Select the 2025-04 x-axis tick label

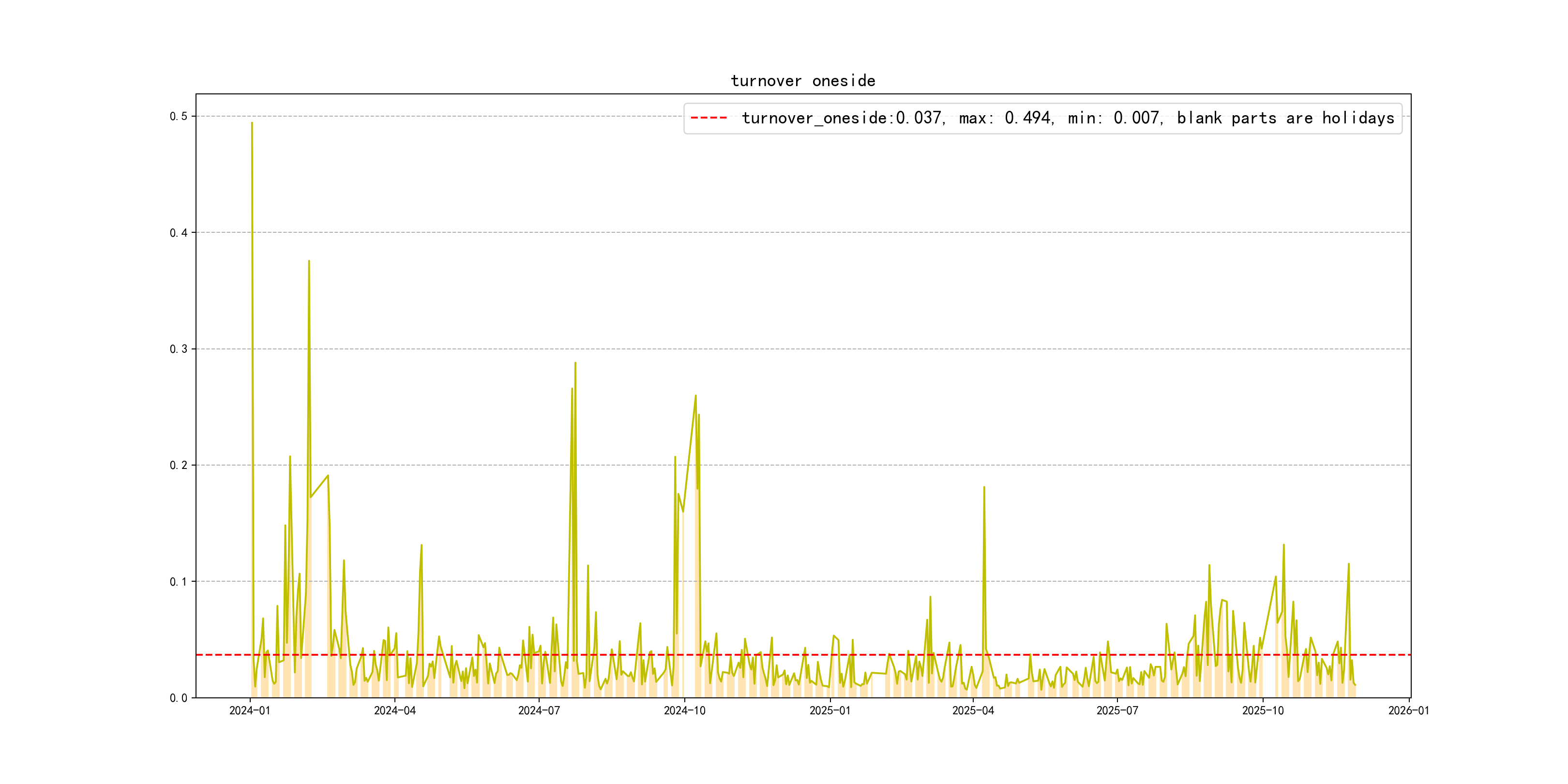click(x=973, y=711)
